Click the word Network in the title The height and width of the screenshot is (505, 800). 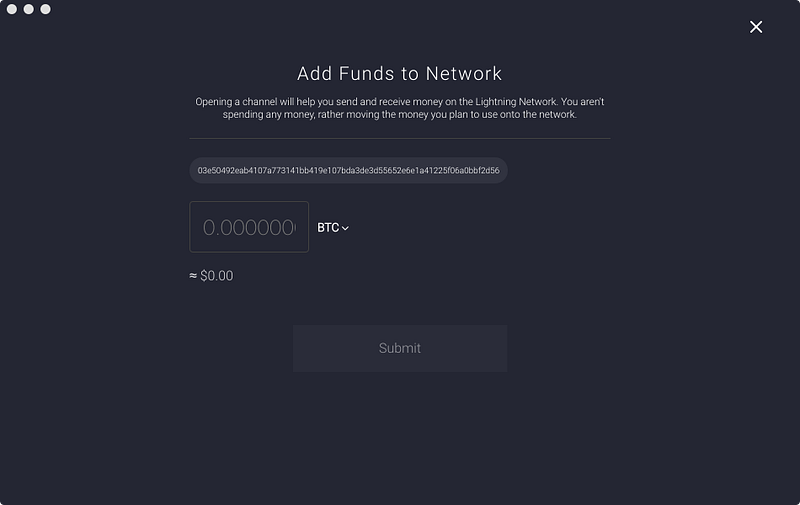[x=464, y=74]
